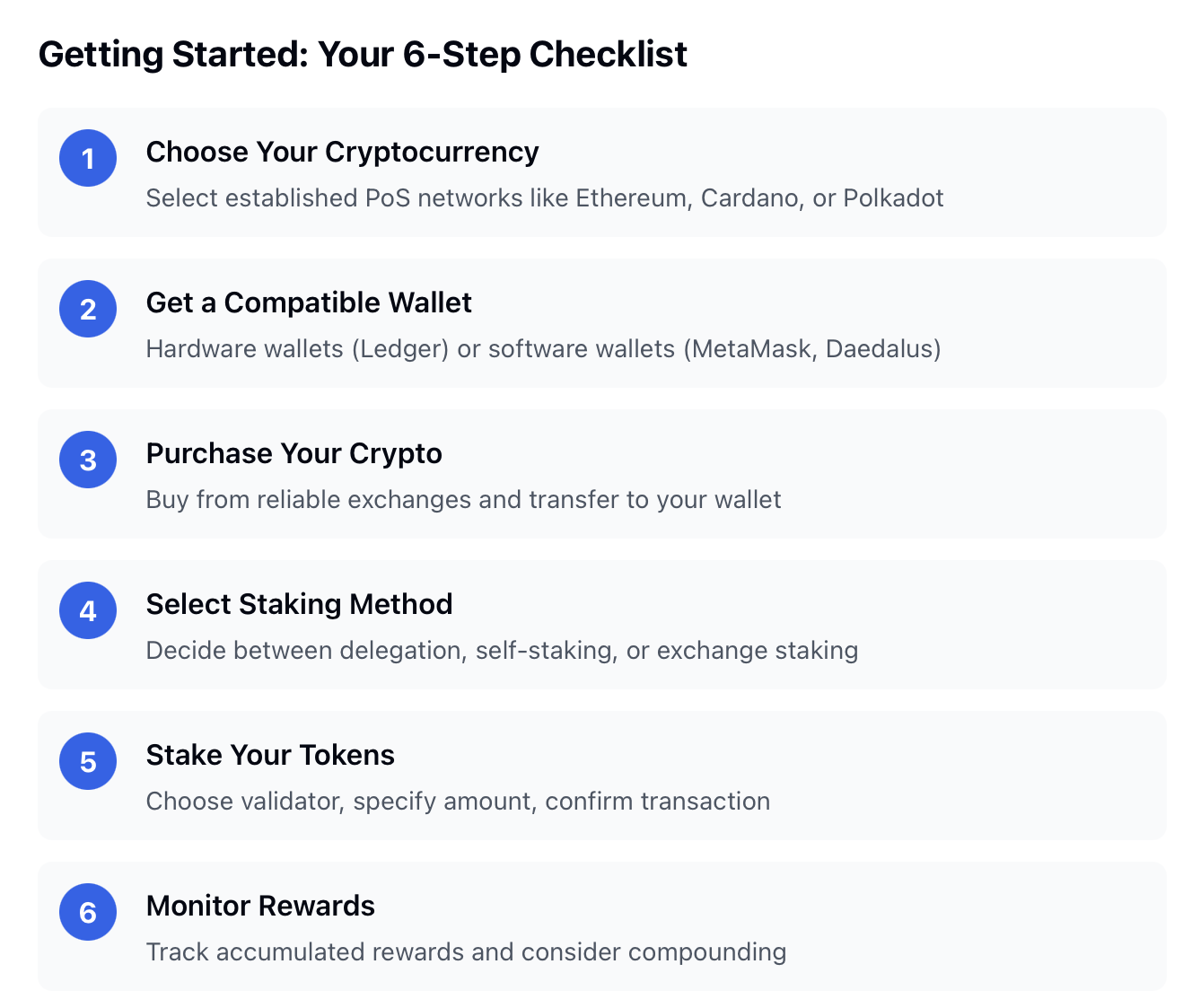Click the Monitor Rewards heading
Screen dimensions: 1183x1008
(260, 906)
